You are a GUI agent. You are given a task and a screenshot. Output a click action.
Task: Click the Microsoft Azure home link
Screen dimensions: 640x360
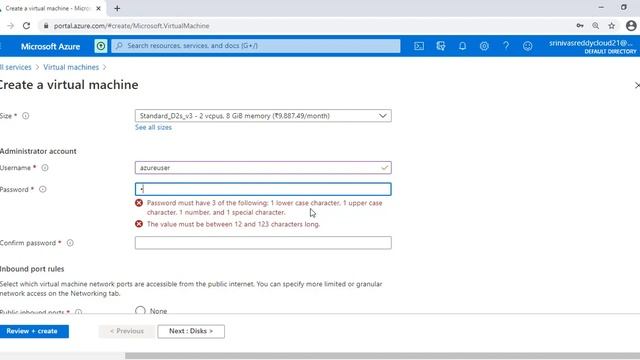[x=50, y=46]
